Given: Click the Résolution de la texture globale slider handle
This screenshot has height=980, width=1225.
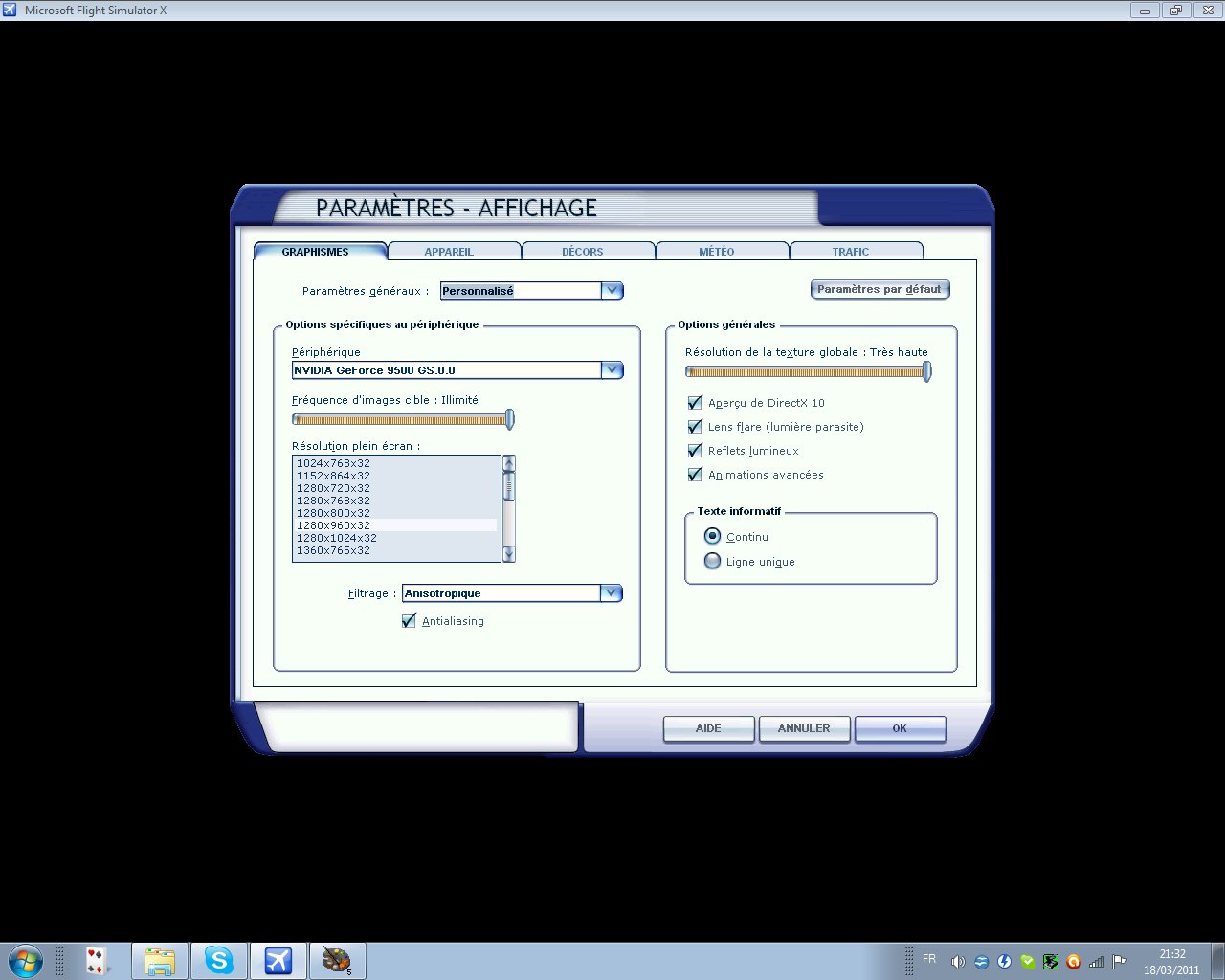Looking at the screenshot, I should [x=926, y=371].
